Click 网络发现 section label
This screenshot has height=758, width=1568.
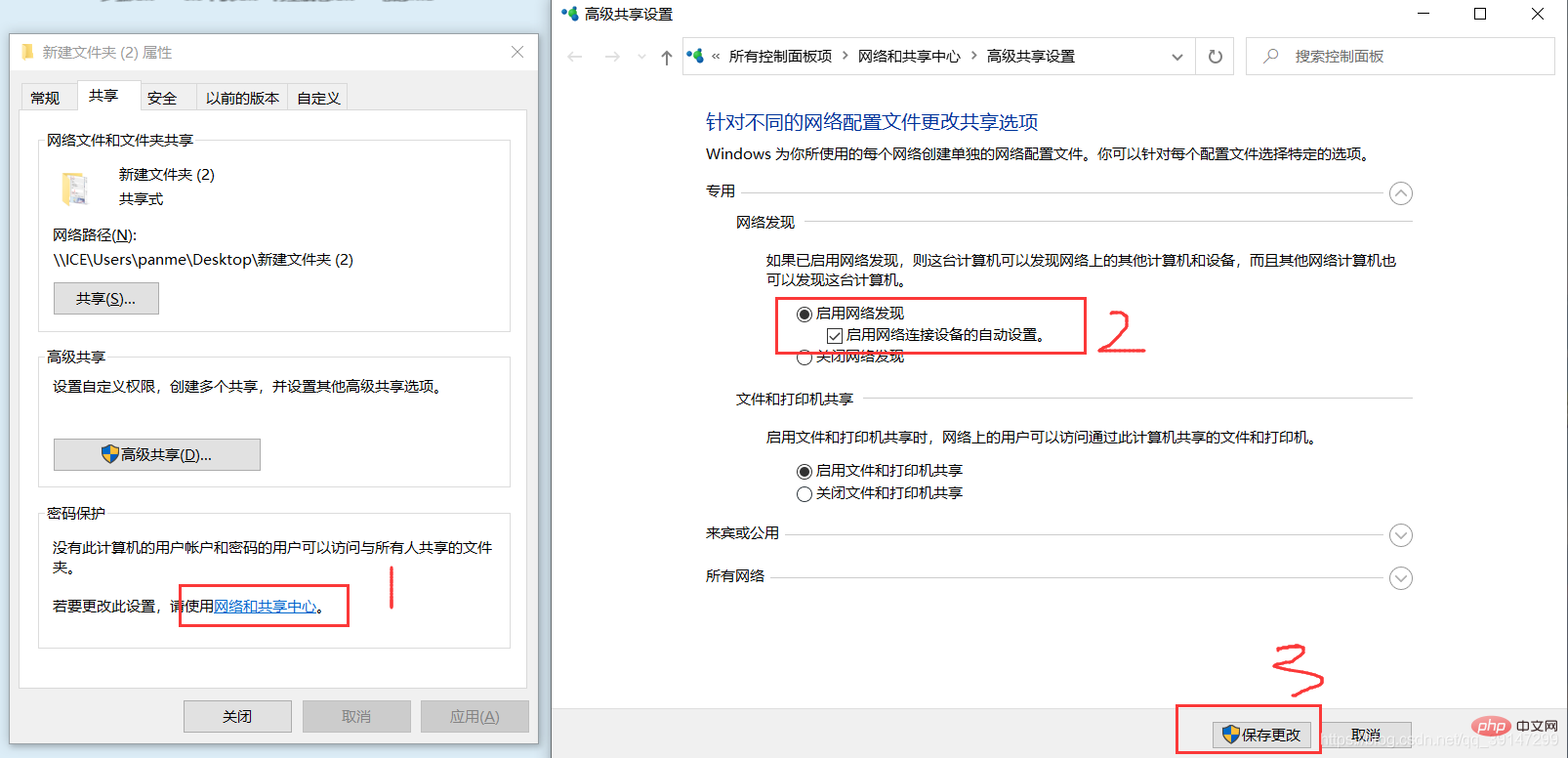(765, 223)
